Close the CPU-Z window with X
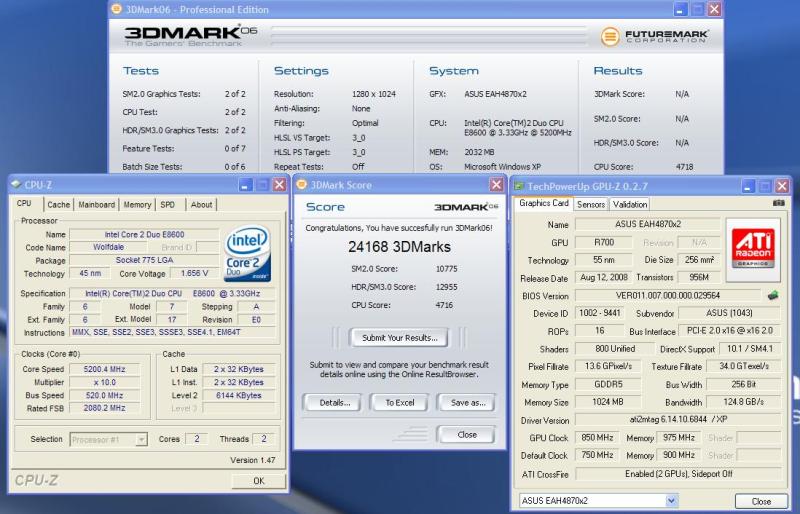This screenshot has width=800, height=514. (279, 185)
